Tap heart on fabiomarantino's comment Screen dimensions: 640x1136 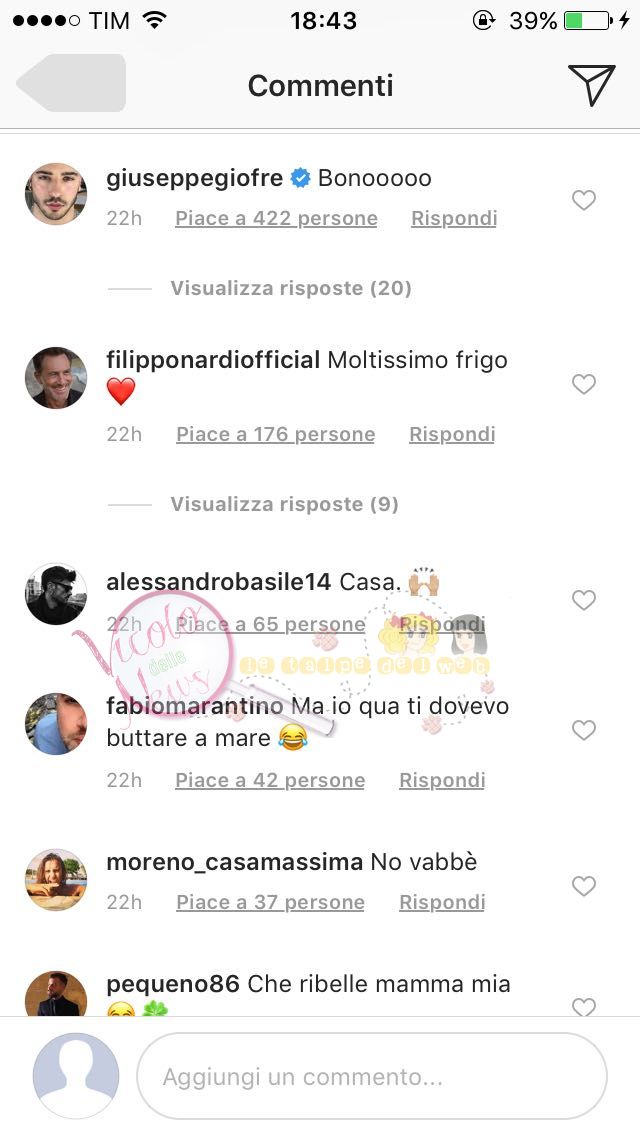pyautogui.click(x=583, y=730)
